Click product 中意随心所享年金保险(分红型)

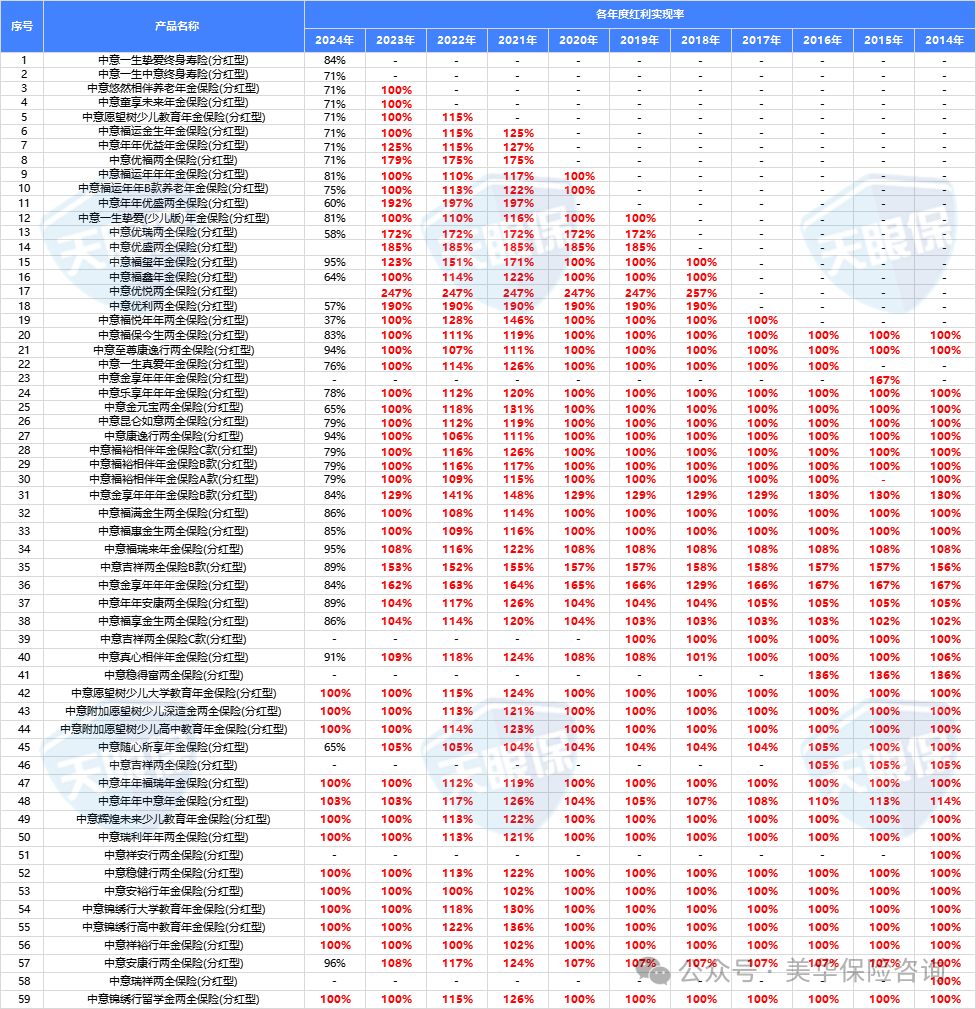(x=174, y=747)
